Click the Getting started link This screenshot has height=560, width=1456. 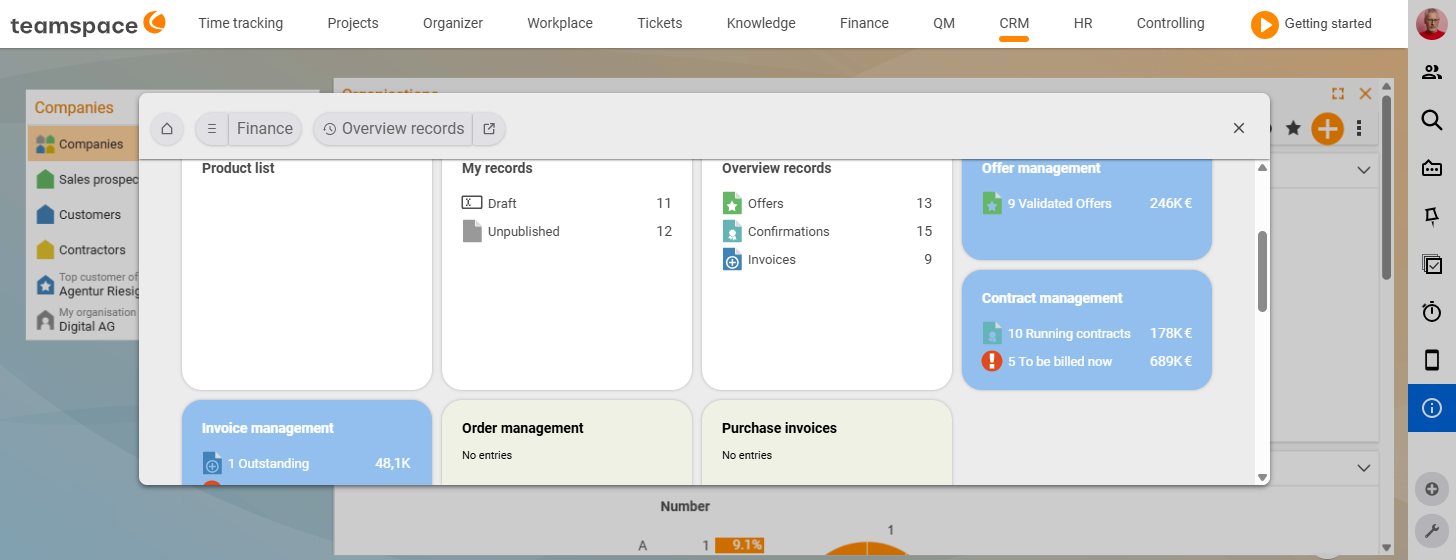[1328, 23]
